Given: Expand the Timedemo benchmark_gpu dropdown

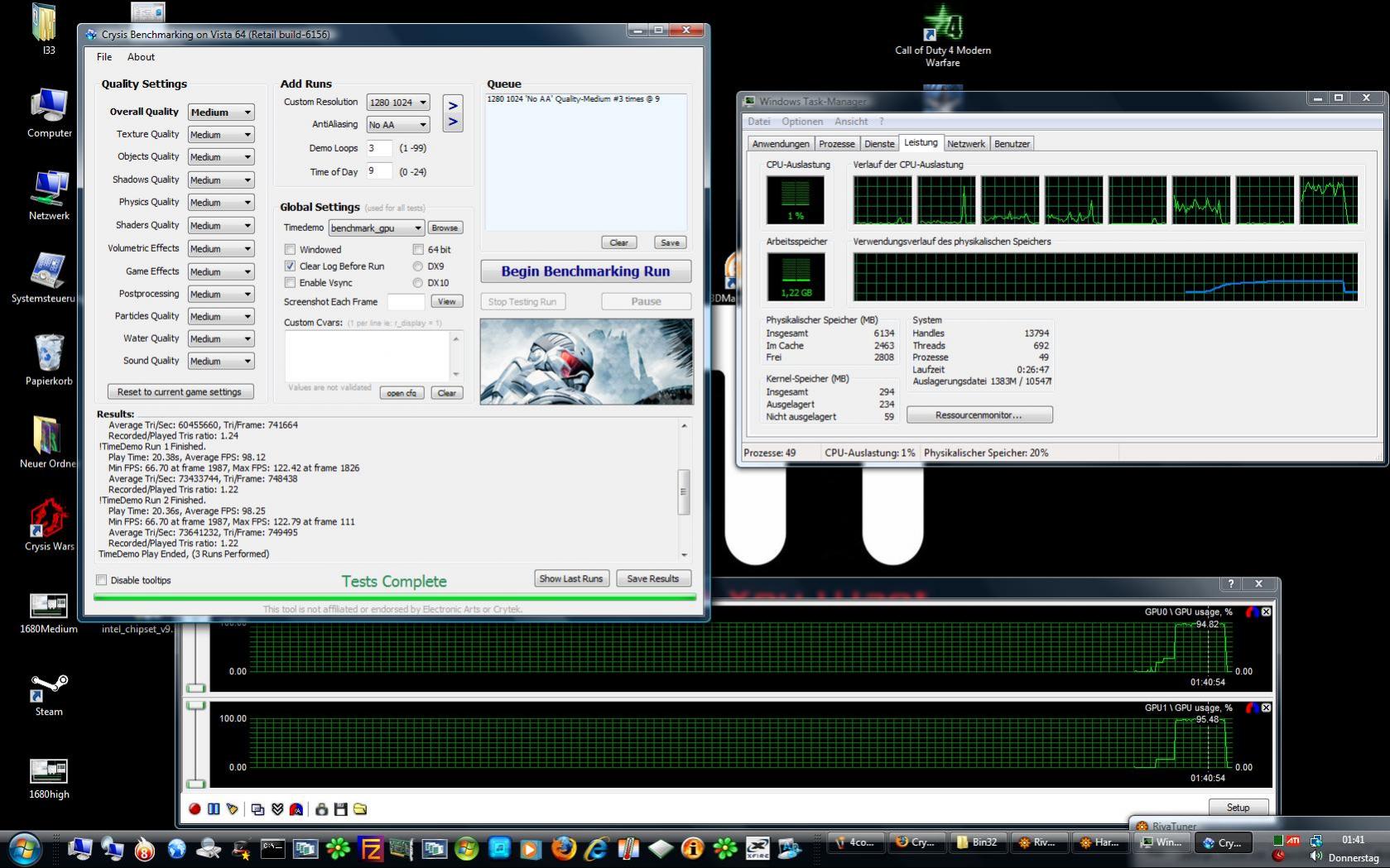Looking at the screenshot, I should pyautogui.click(x=377, y=228).
